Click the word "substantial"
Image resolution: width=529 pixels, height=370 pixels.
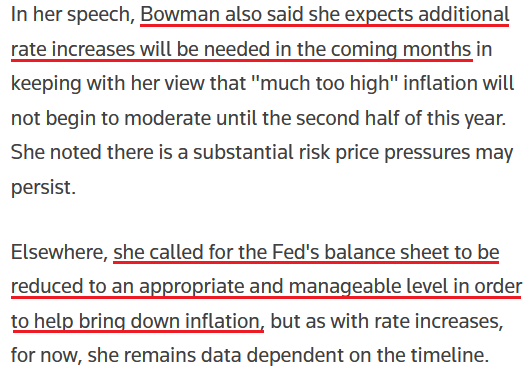pos(243,152)
